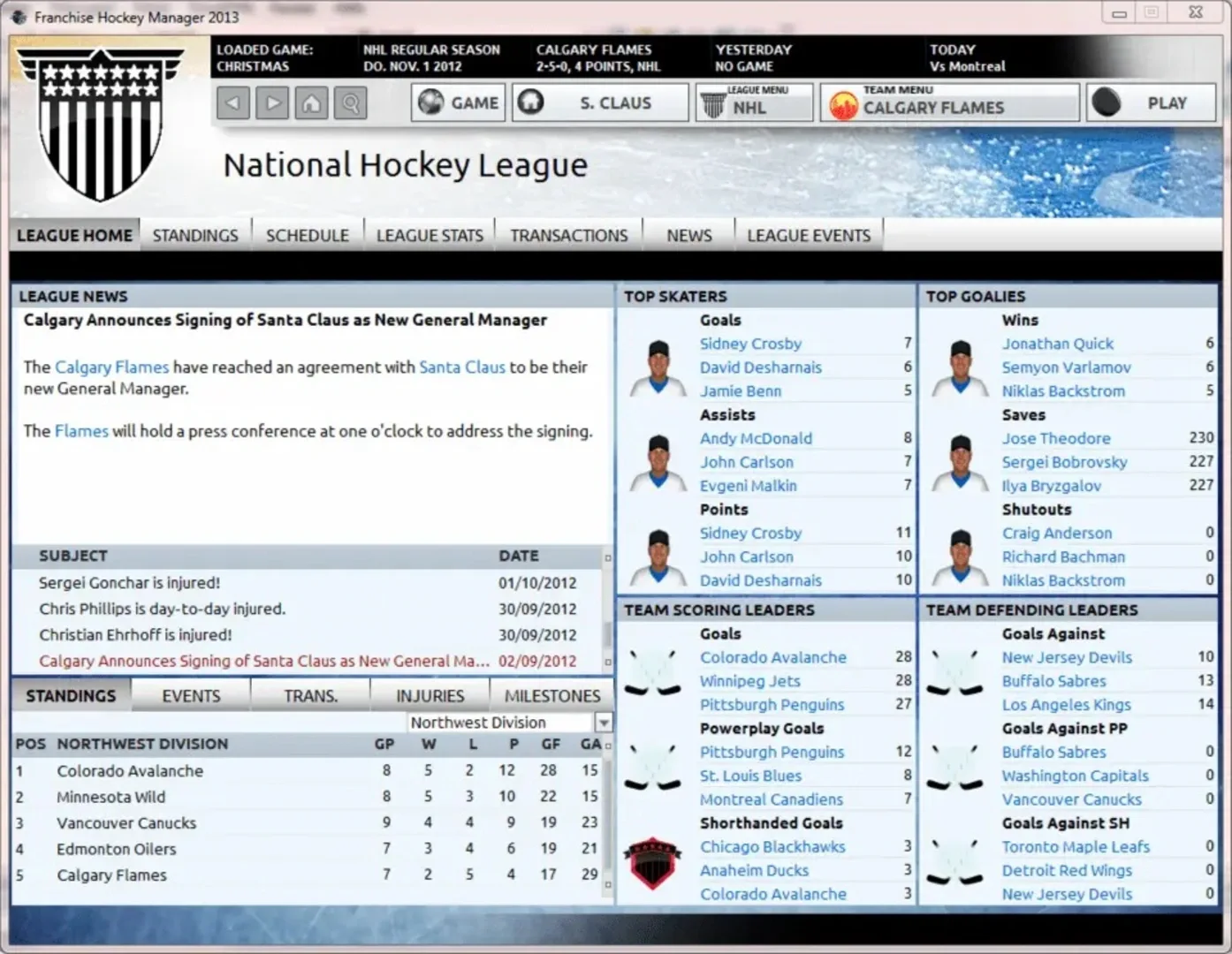Click the forward navigation arrow icon

pos(272,103)
